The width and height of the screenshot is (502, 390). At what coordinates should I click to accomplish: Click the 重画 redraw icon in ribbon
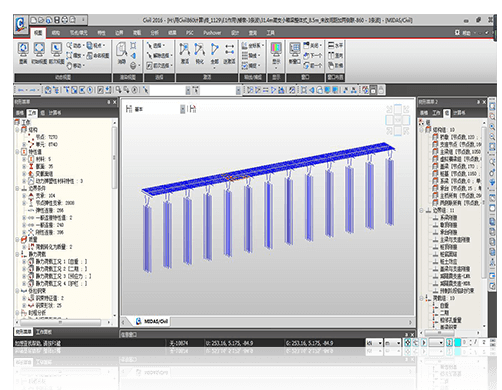coord(23,50)
